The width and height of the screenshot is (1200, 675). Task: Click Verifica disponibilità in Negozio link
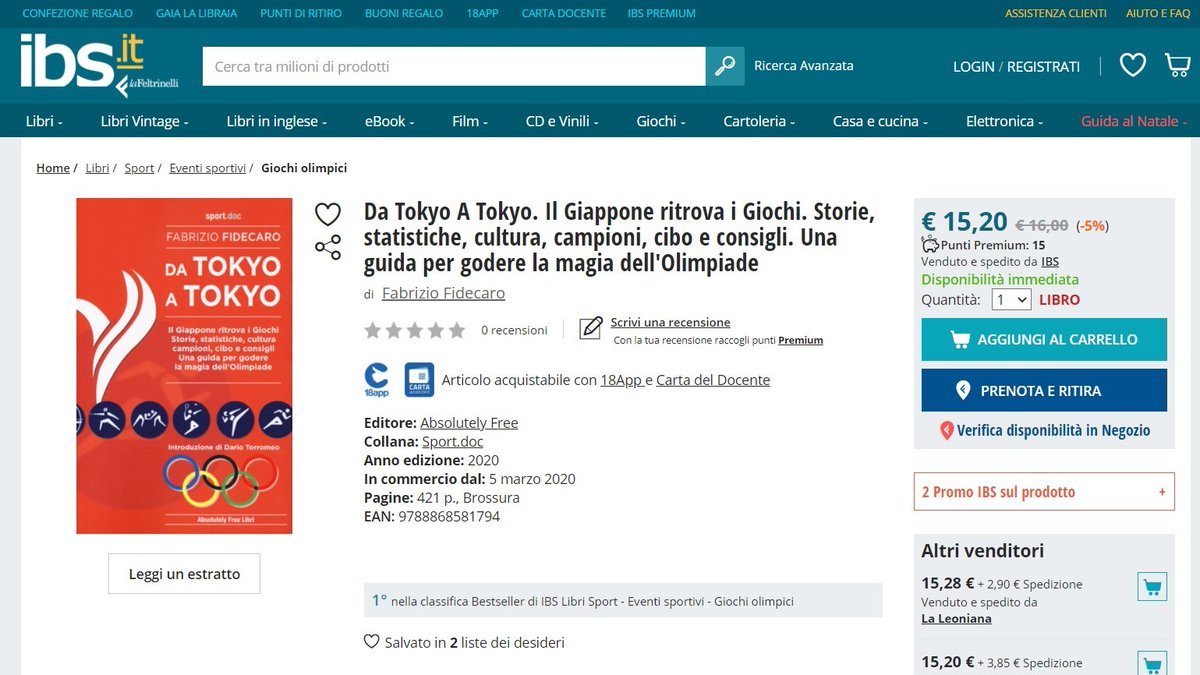coord(1053,431)
